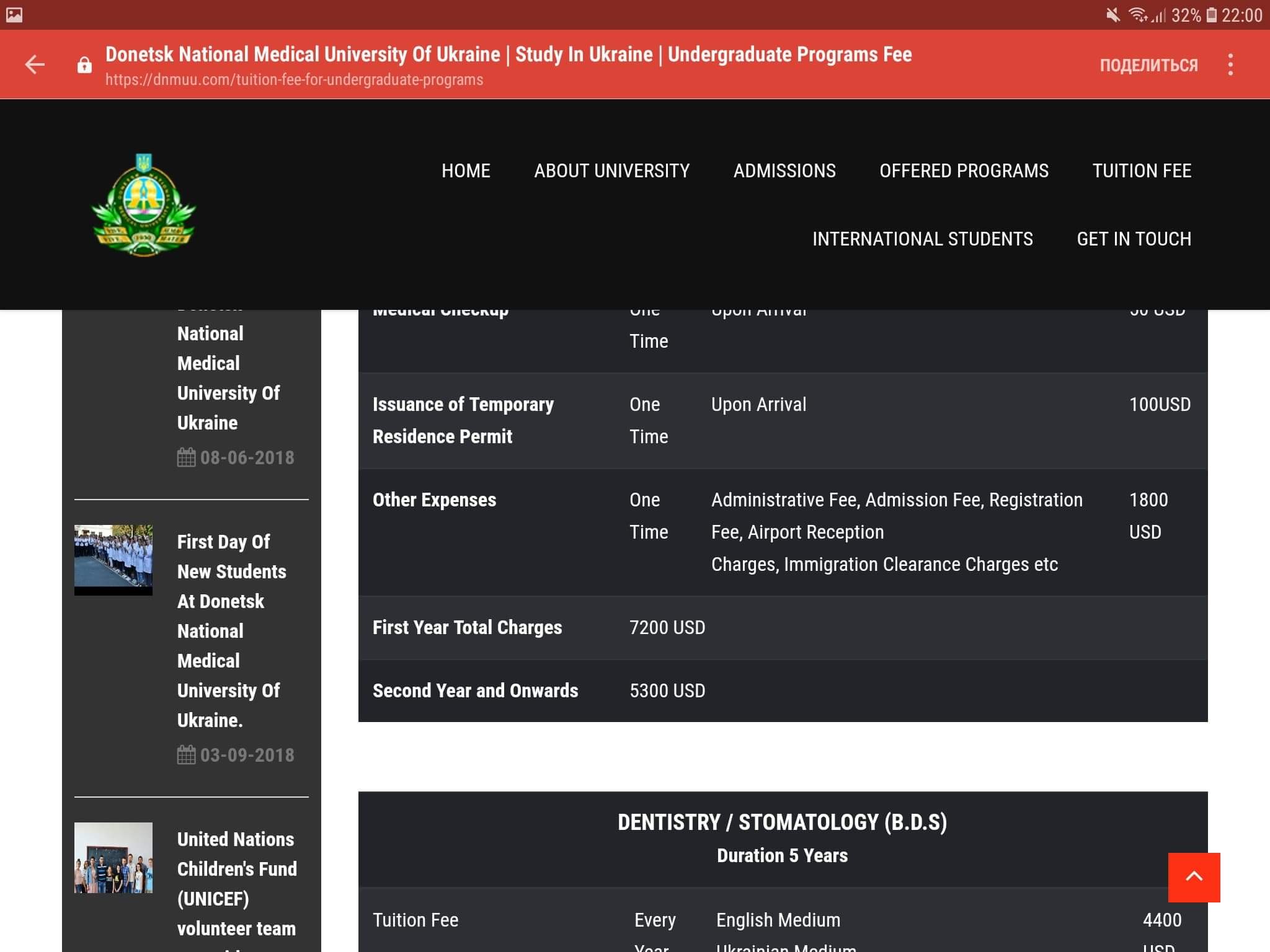
Task: Open ADMISSIONS menu item
Action: click(x=784, y=170)
